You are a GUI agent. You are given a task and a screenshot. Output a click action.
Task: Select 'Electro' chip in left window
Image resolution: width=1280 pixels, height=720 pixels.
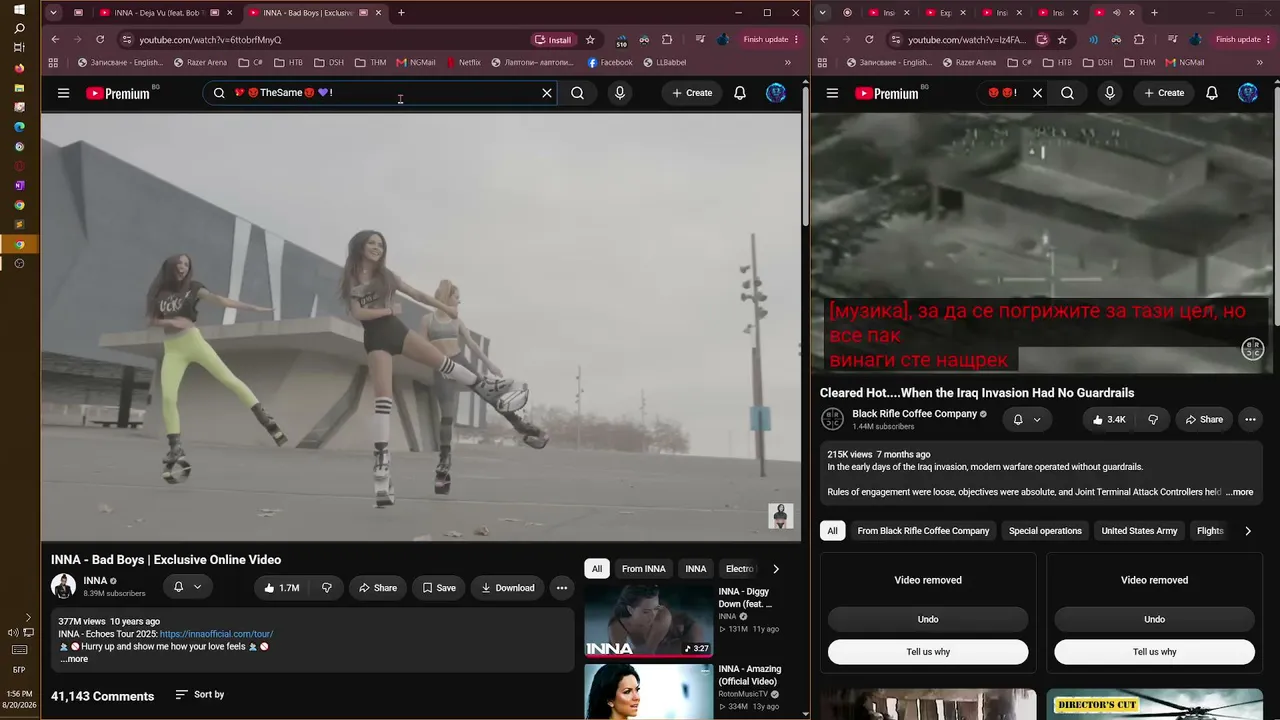(740, 569)
